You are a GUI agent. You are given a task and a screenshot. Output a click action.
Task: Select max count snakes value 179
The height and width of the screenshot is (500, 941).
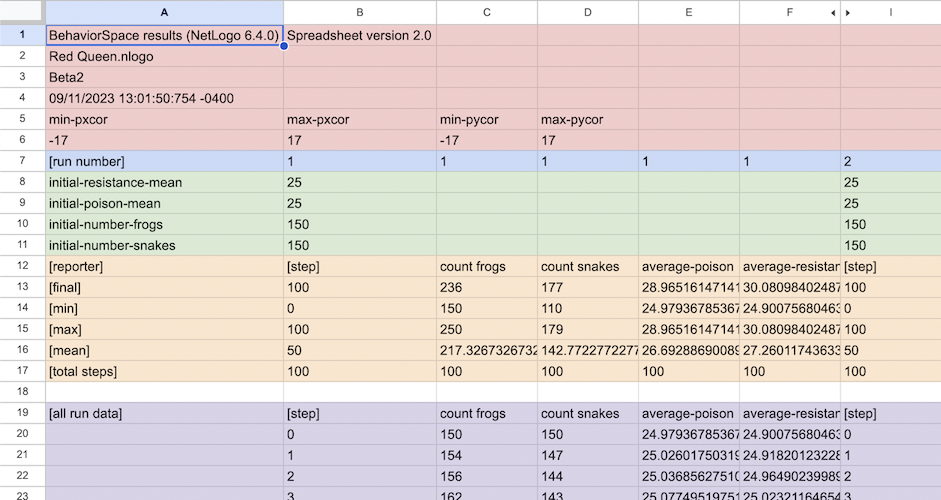587,329
